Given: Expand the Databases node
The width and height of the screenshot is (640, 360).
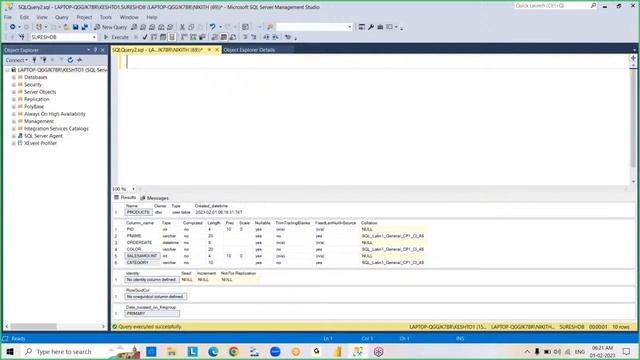Looking at the screenshot, I should (x=13, y=77).
